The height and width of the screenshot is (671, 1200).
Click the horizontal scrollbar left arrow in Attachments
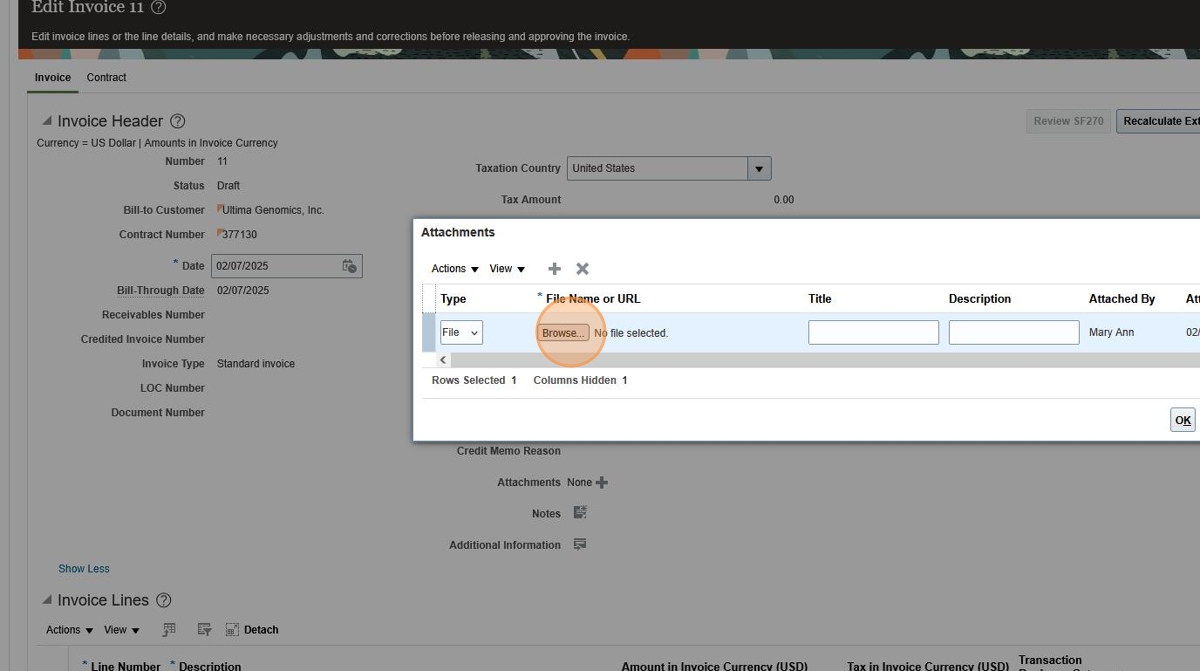pyautogui.click(x=444, y=360)
